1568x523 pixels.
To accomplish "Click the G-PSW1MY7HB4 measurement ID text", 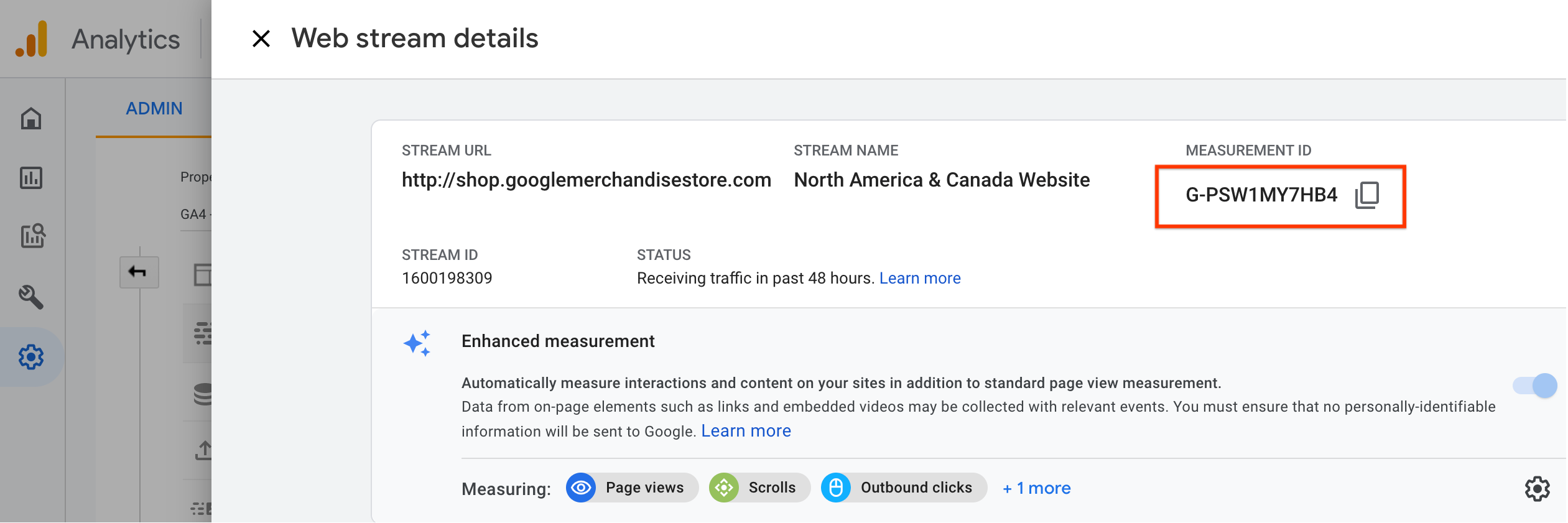I will click(x=1261, y=195).
